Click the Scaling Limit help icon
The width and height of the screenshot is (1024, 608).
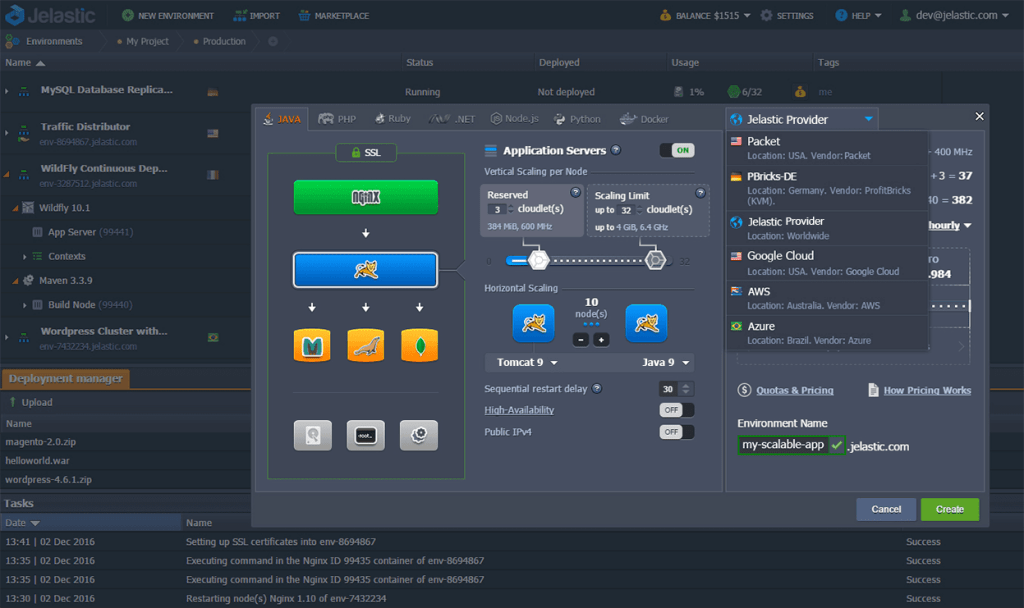point(700,193)
